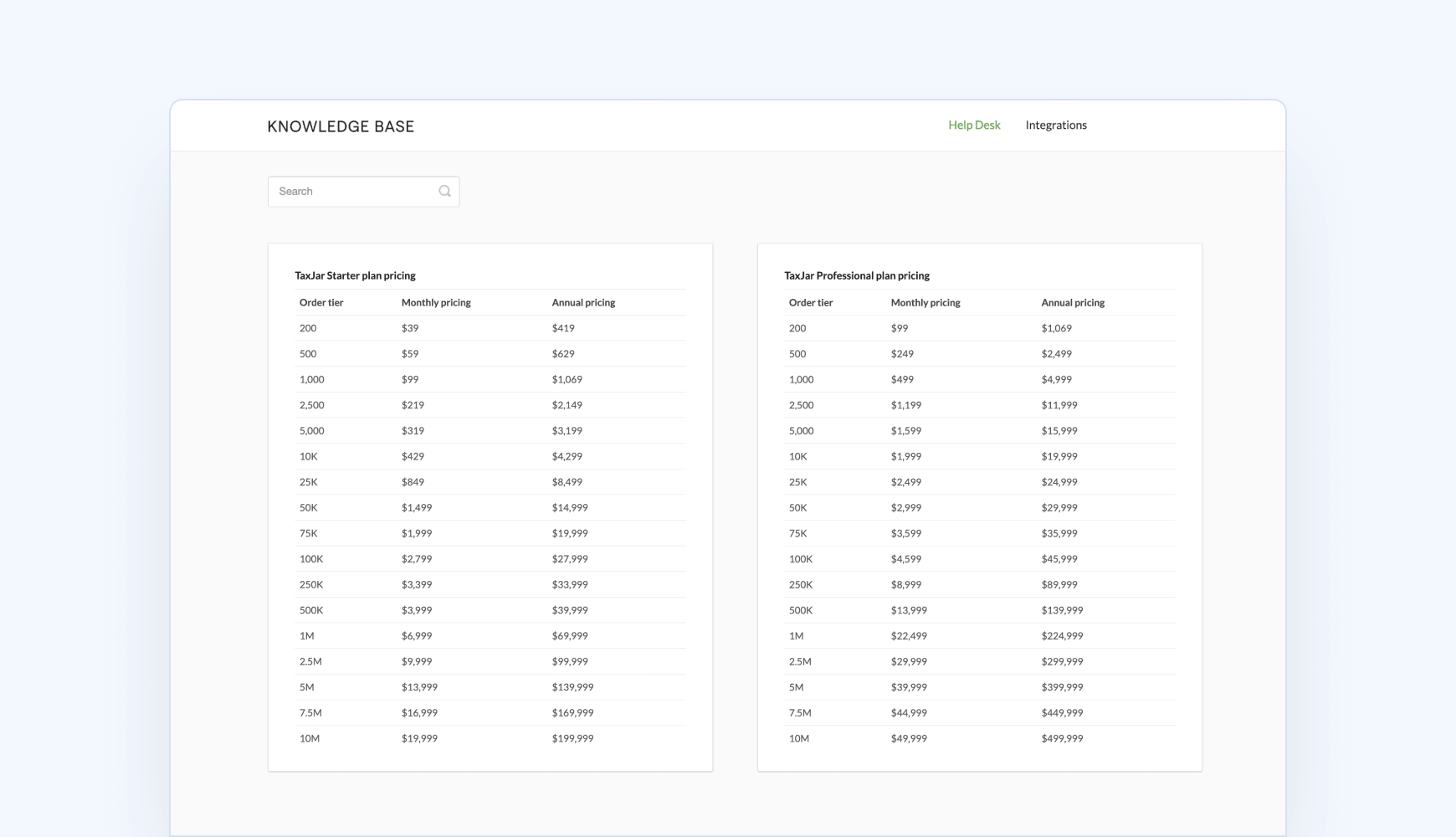Select the $15,999 annual price
Viewport: 1456px width, 837px height.
[x=1059, y=431]
